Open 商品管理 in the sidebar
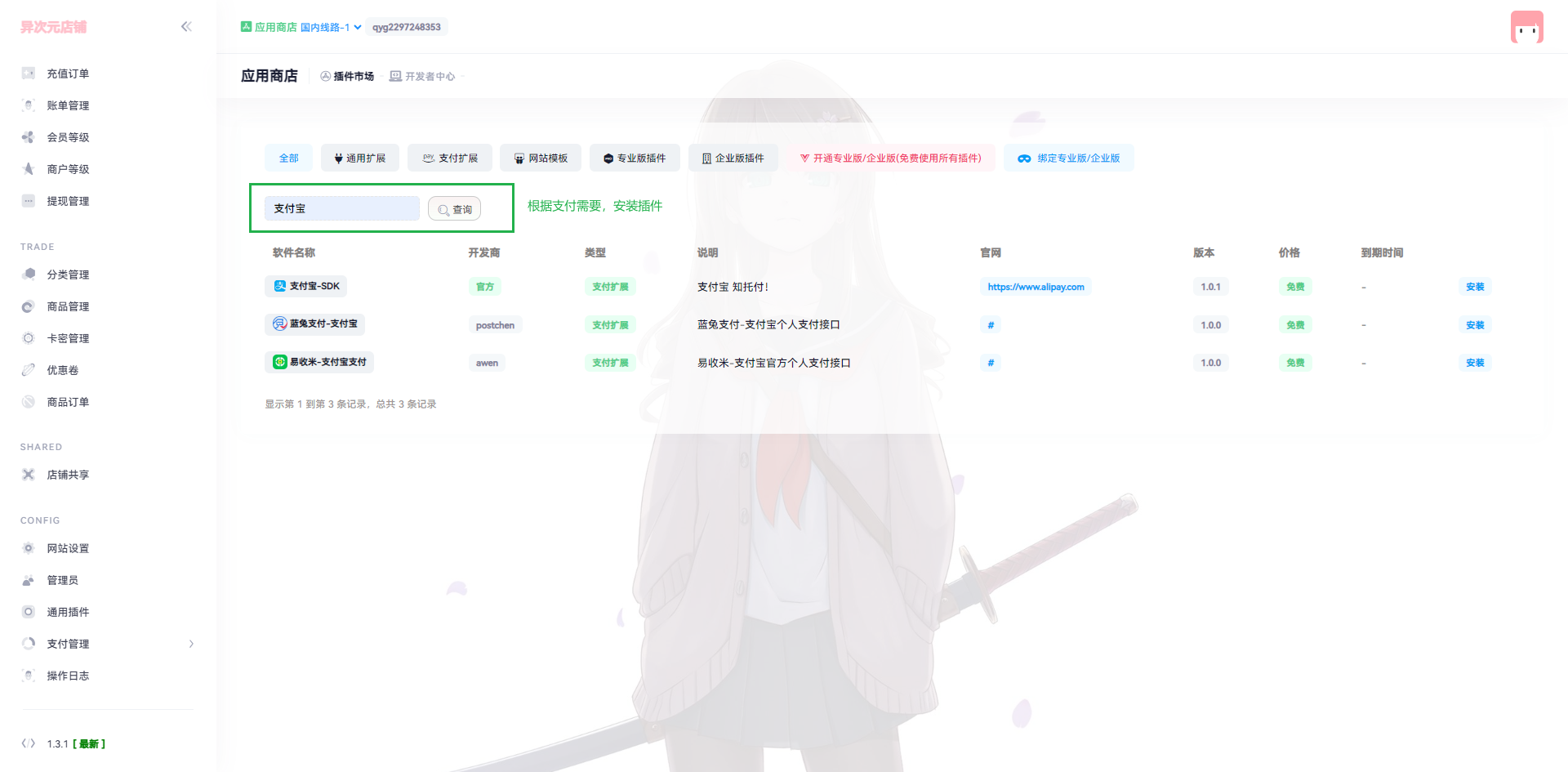Screen dimensions: 1568x772 pyautogui.click(x=68, y=307)
